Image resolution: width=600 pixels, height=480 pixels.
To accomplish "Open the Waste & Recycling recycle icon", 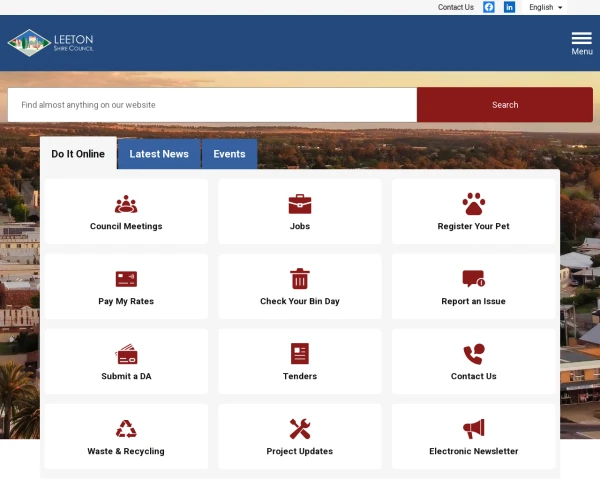I will (x=126, y=429).
